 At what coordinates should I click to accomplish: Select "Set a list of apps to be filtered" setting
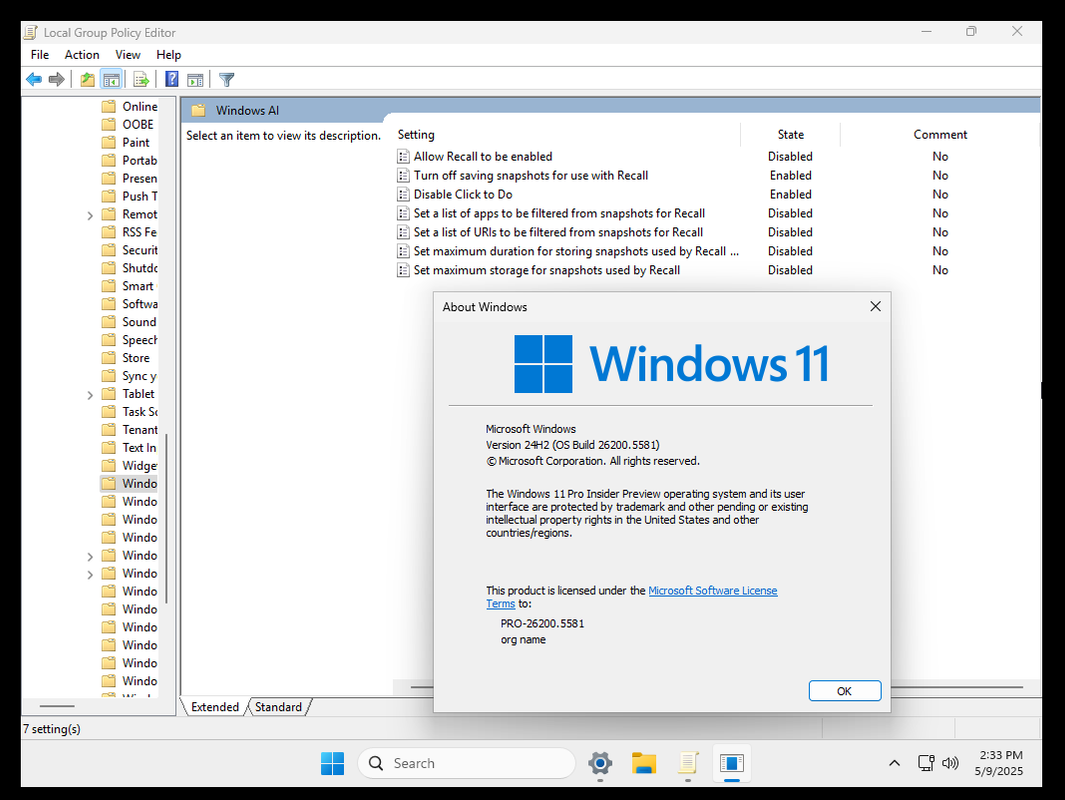[x=560, y=213]
